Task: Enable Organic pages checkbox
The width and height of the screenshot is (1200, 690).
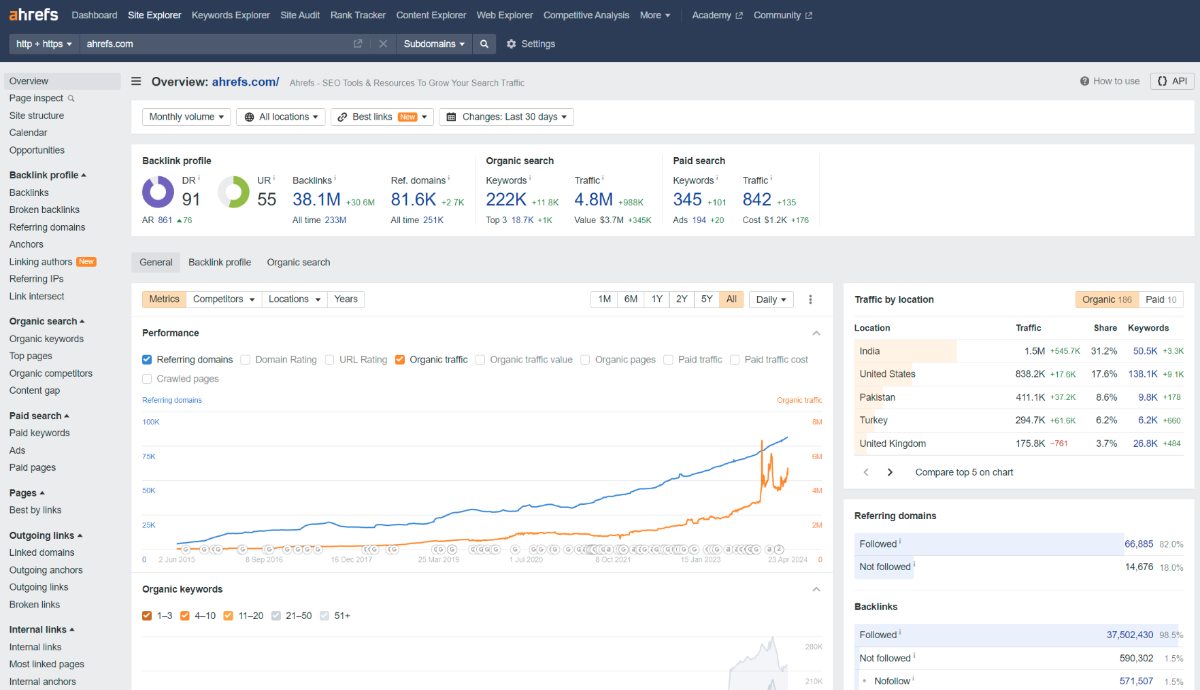Action: (x=586, y=359)
